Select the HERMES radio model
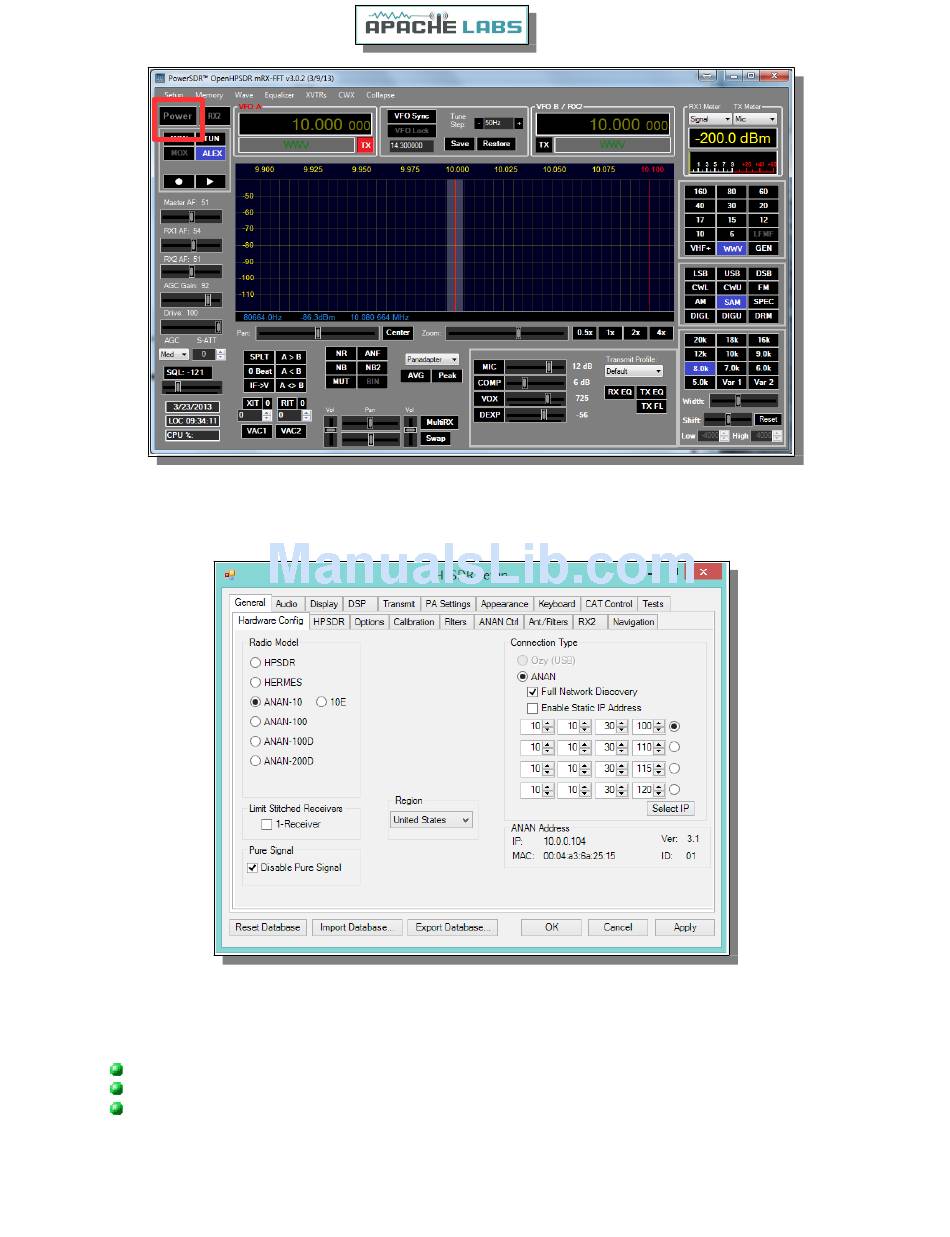 tap(255, 682)
